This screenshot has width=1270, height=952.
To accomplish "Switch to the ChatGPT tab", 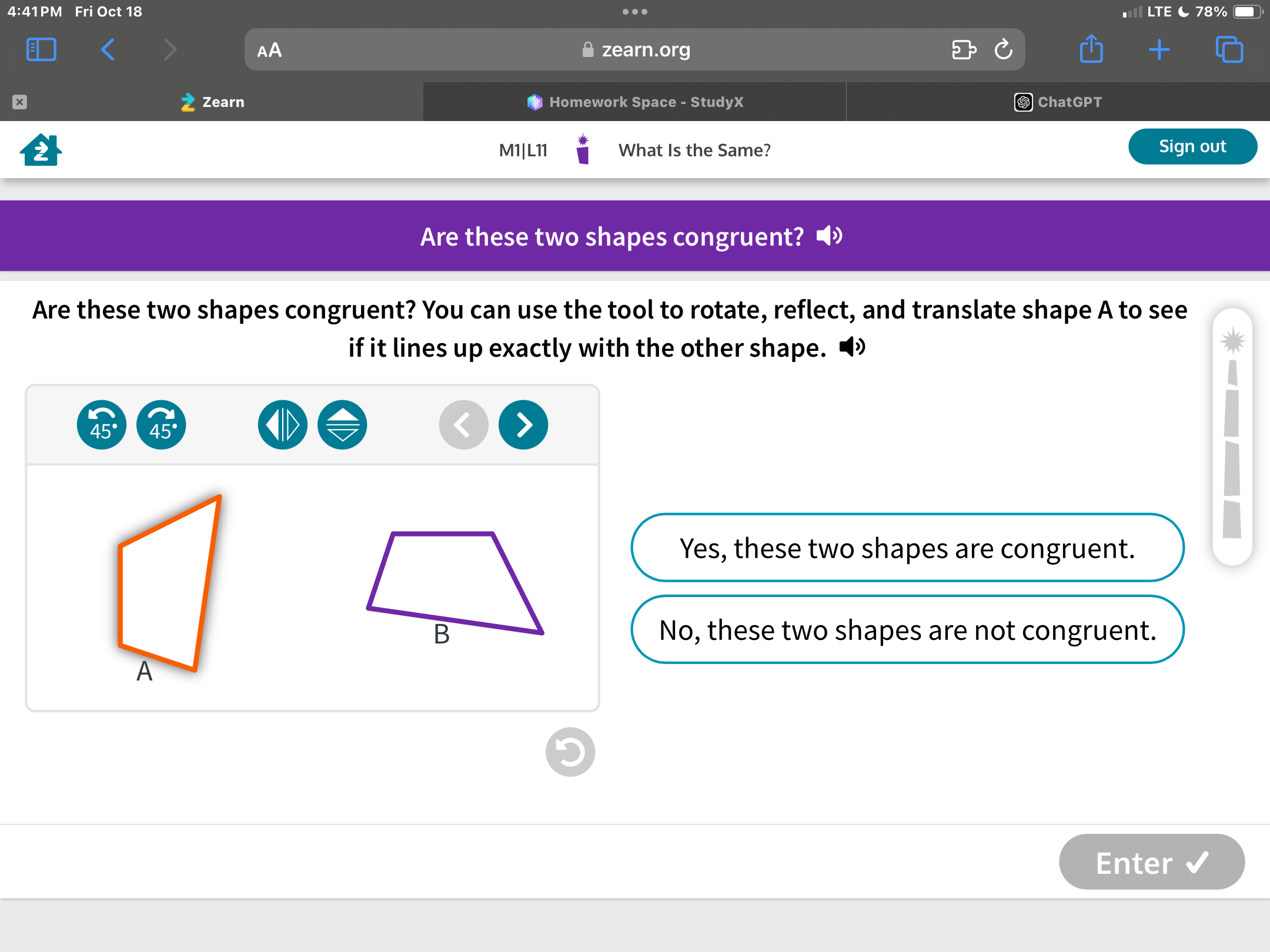I will tap(1058, 102).
